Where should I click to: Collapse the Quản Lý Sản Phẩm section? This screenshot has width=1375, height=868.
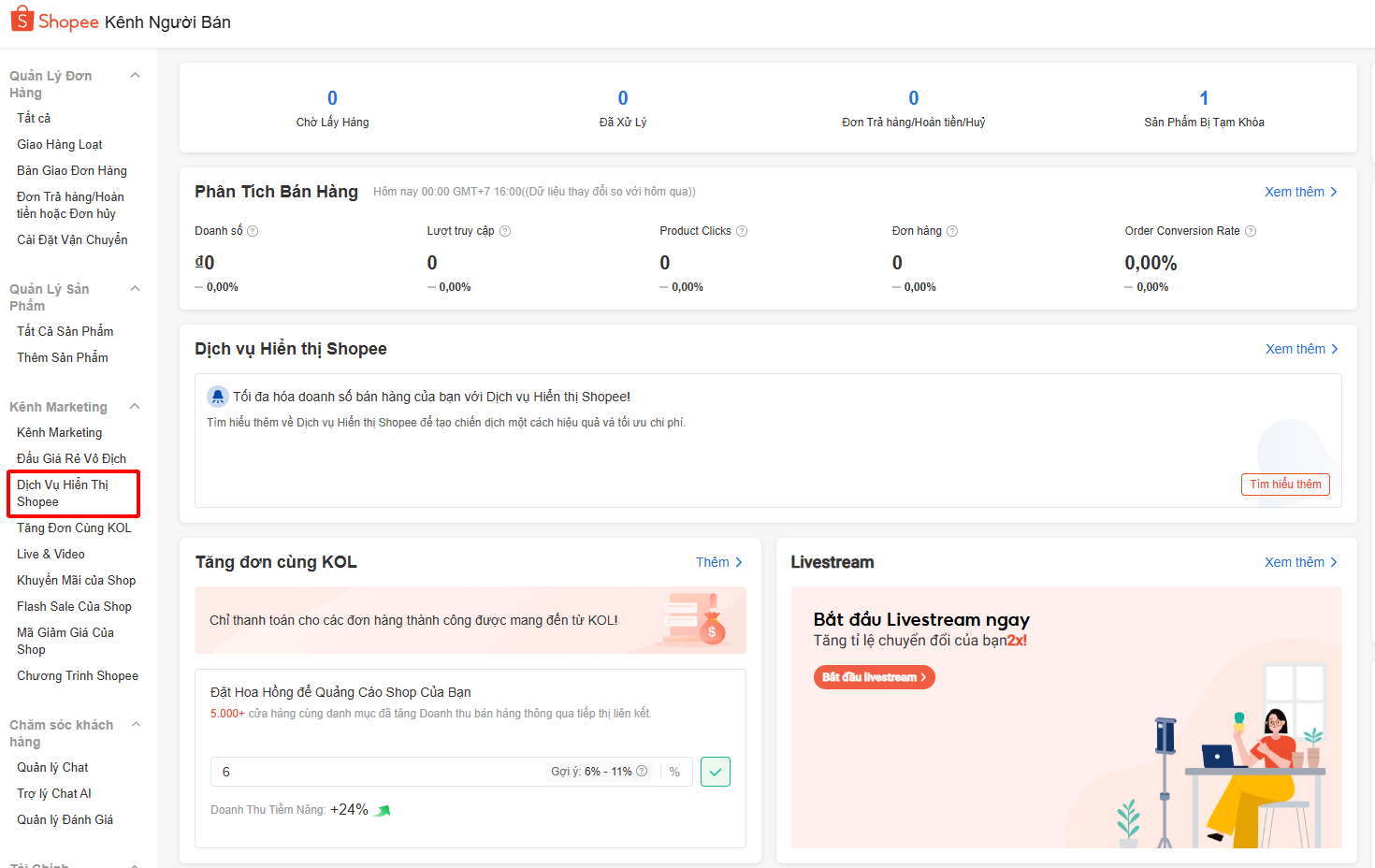point(135,289)
